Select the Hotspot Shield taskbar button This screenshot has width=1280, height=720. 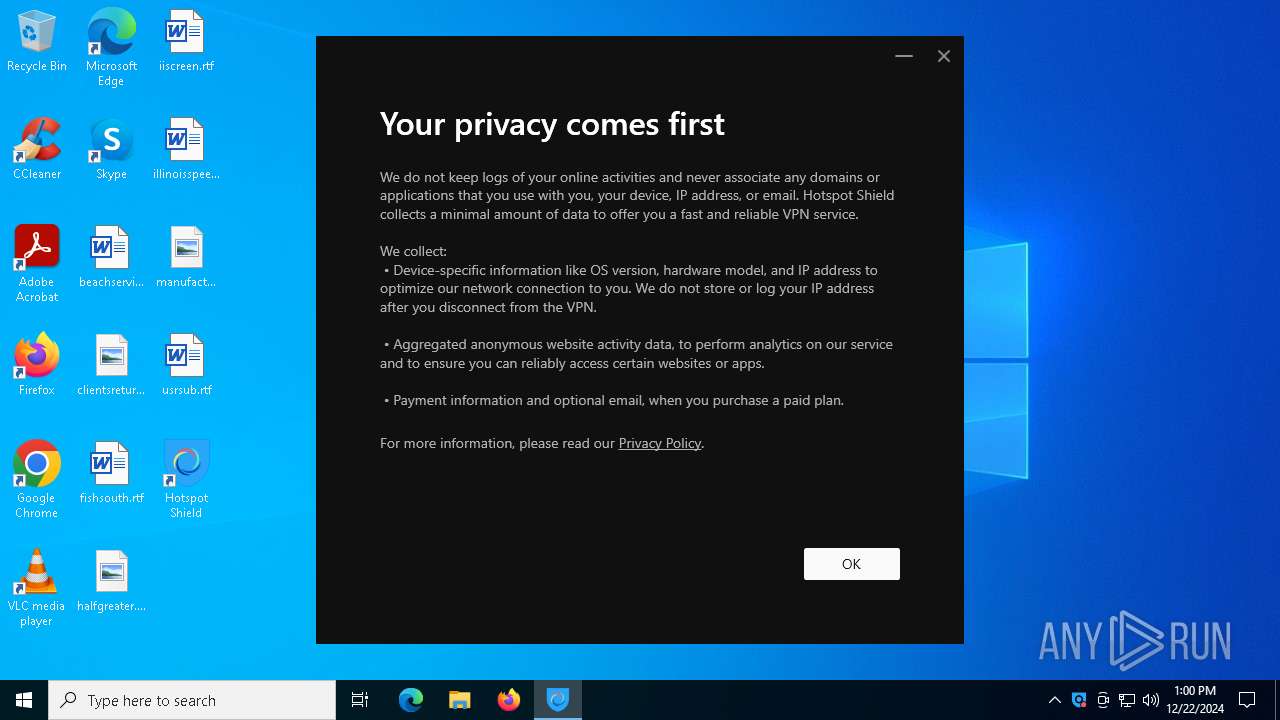pos(558,700)
